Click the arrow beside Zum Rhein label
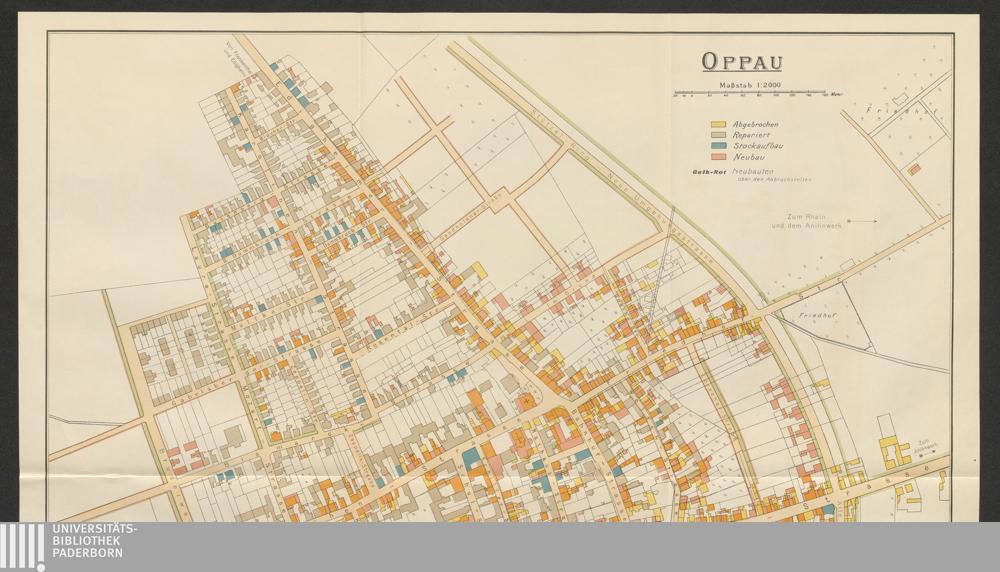The image size is (1000, 572). (864, 220)
